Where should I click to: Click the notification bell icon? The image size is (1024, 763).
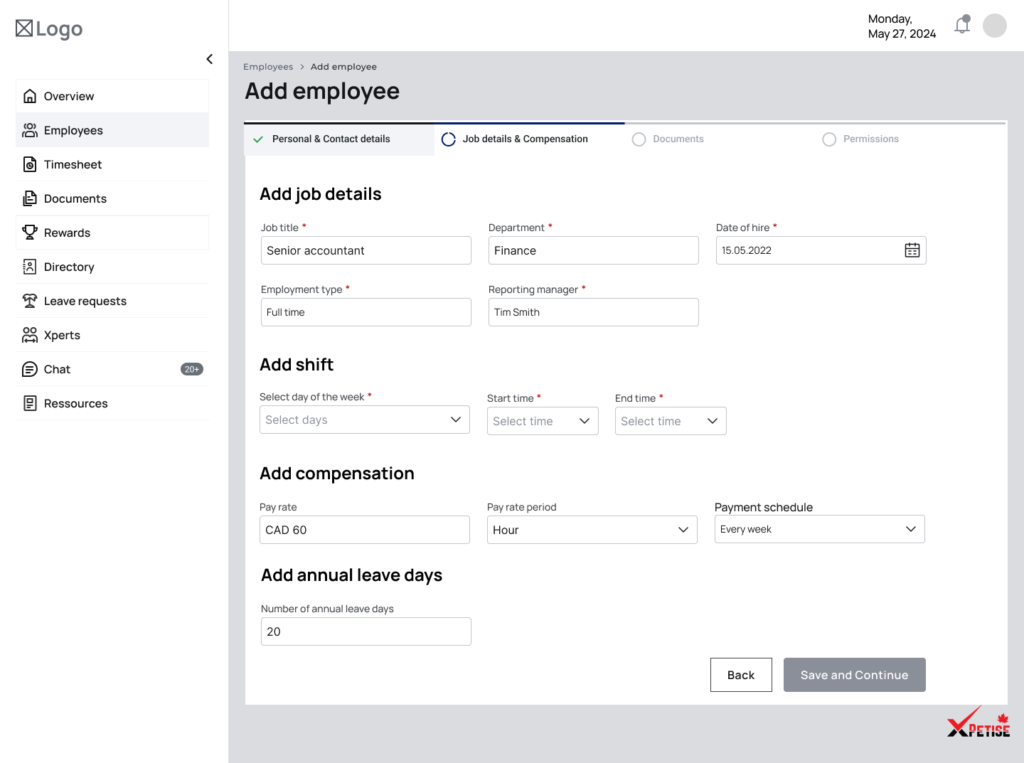(x=962, y=26)
